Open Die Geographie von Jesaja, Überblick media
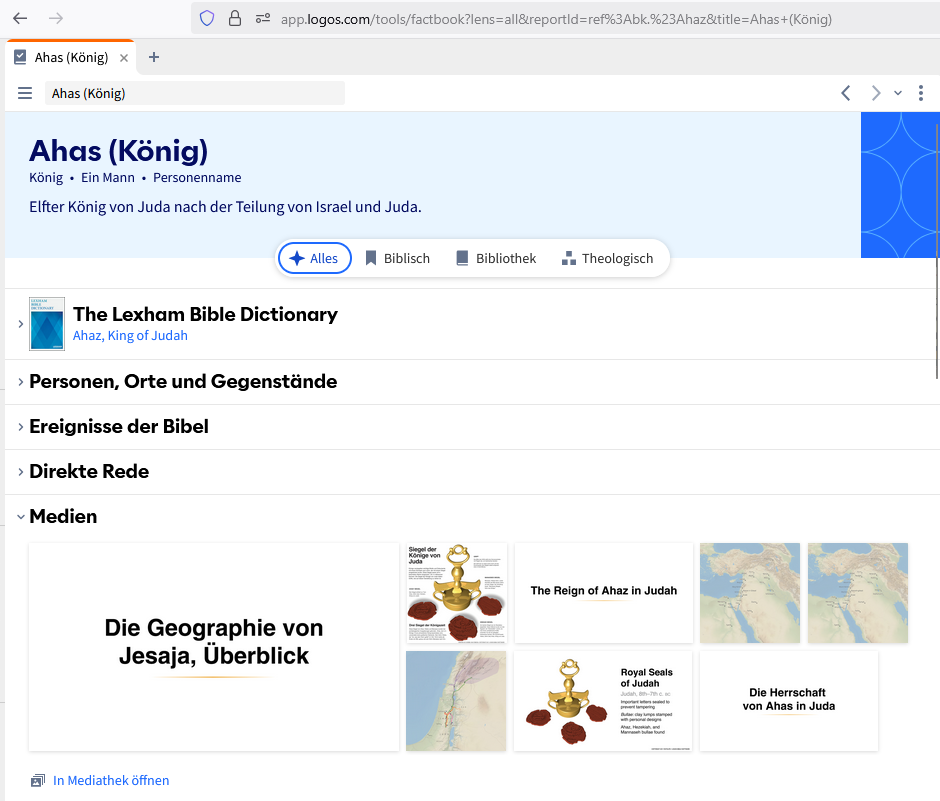 click(214, 647)
